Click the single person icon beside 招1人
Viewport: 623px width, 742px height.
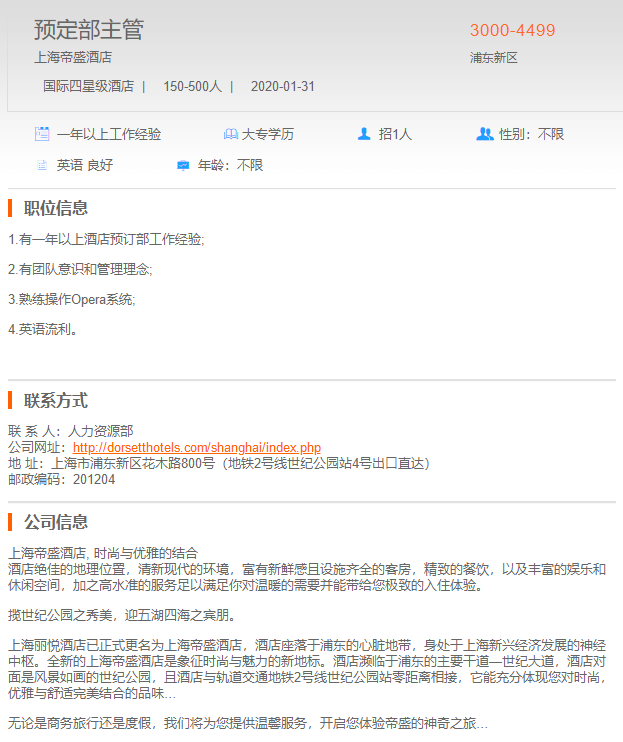364,134
